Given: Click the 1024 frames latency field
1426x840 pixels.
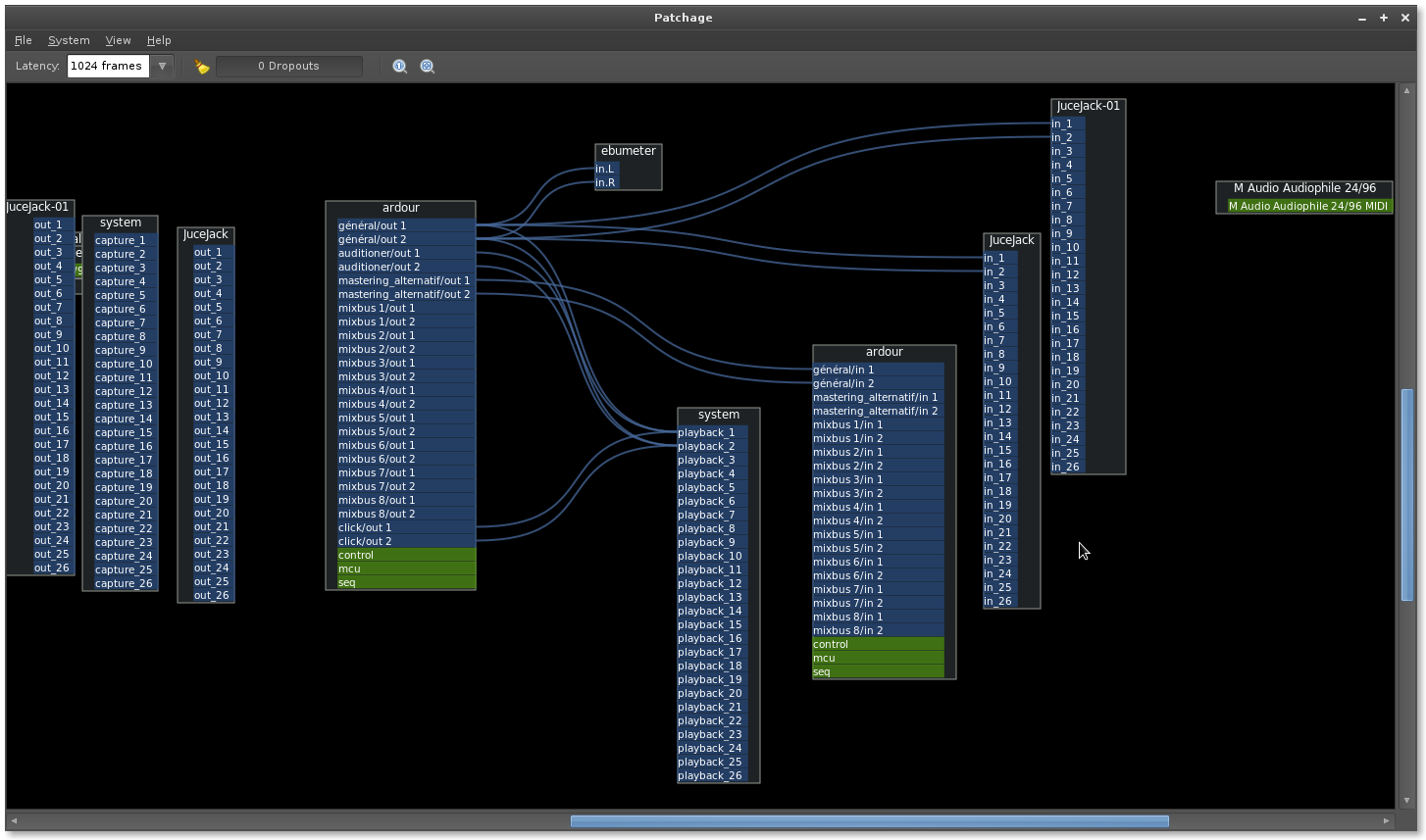Looking at the screenshot, I should tap(107, 67).
